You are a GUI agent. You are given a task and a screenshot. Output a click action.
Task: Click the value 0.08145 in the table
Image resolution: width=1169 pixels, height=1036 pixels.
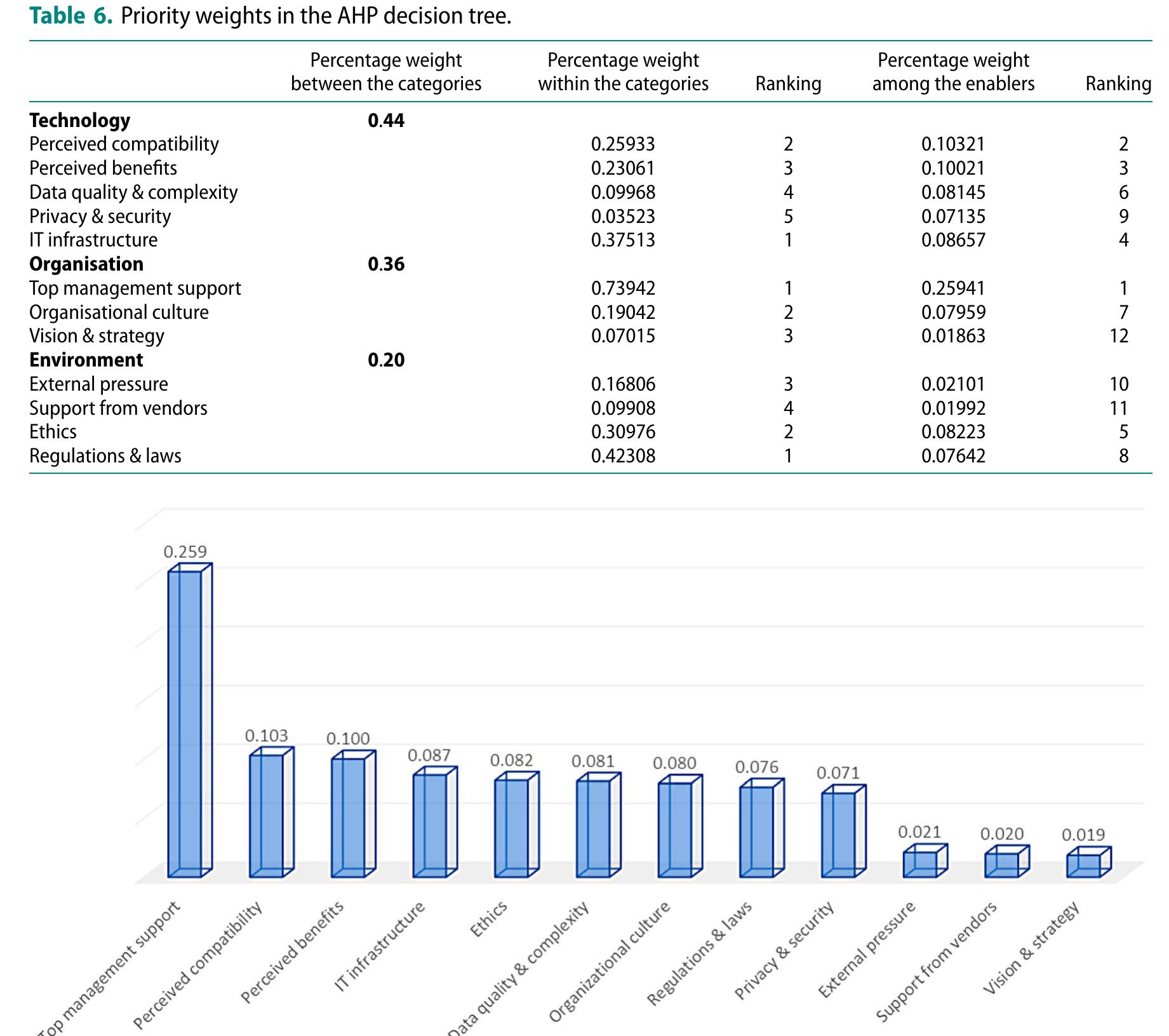[953, 192]
